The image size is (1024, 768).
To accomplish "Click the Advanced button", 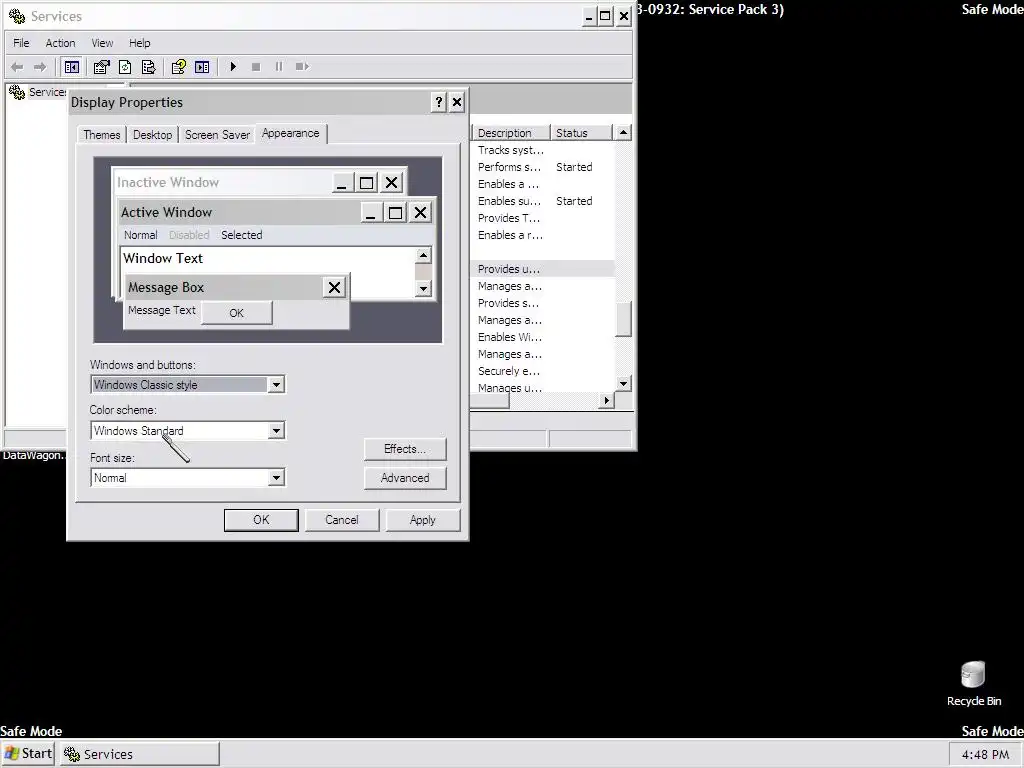I will click(405, 478).
